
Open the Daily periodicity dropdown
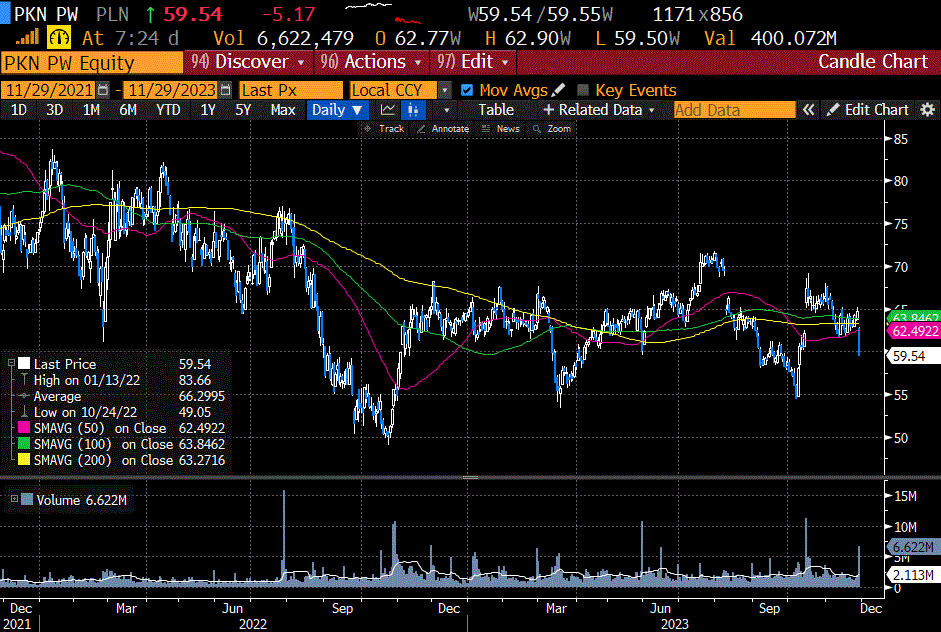(x=337, y=110)
